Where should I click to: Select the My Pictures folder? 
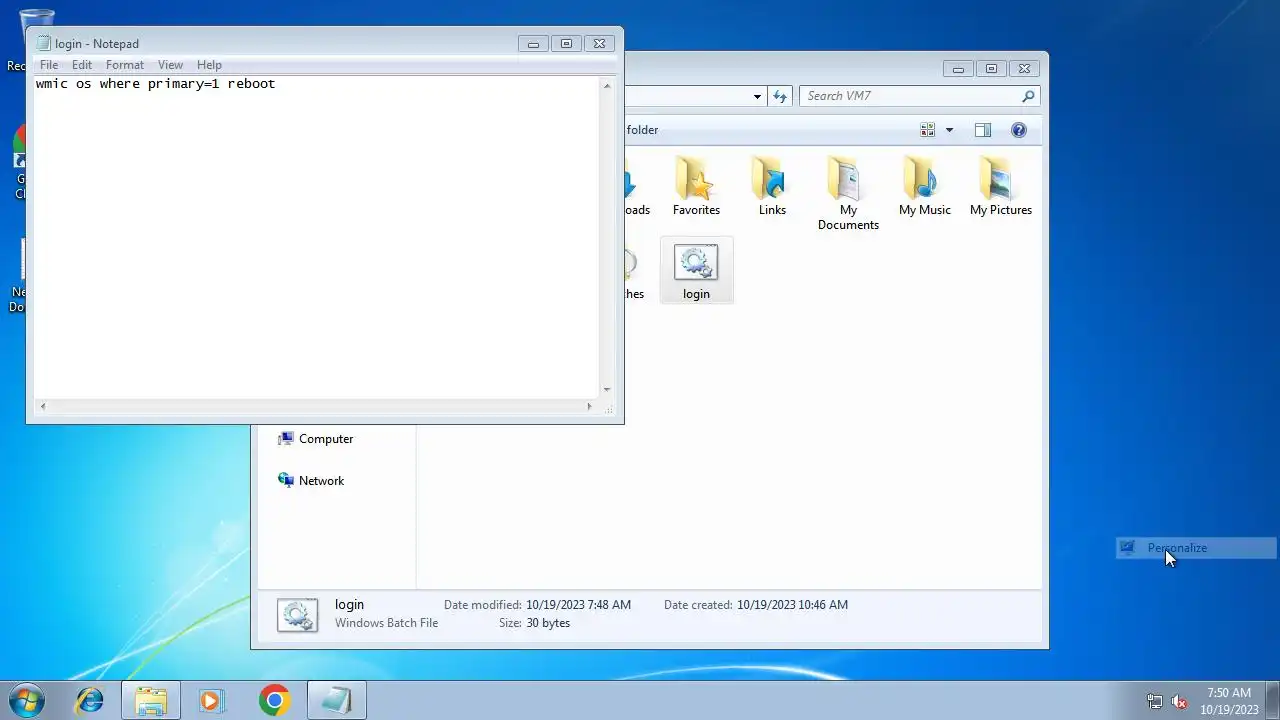click(1000, 187)
